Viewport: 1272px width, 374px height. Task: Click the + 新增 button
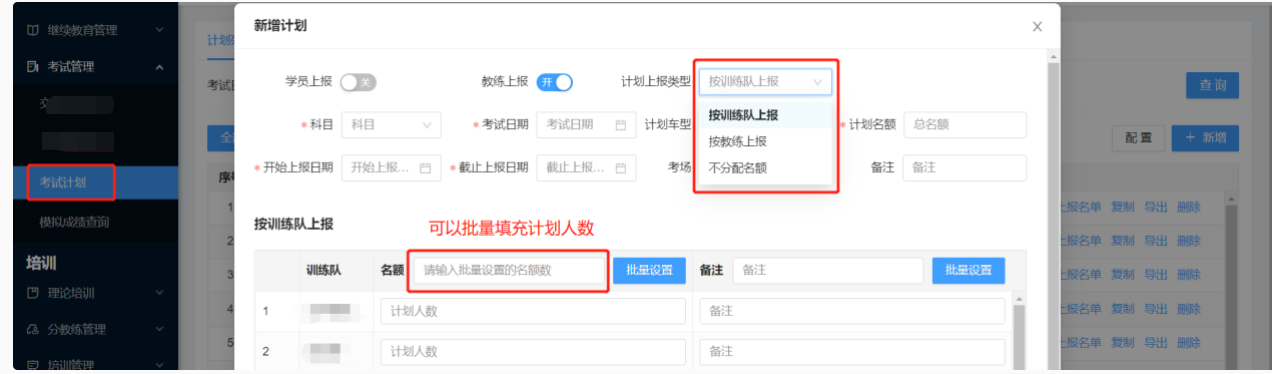coord(1206,138)
